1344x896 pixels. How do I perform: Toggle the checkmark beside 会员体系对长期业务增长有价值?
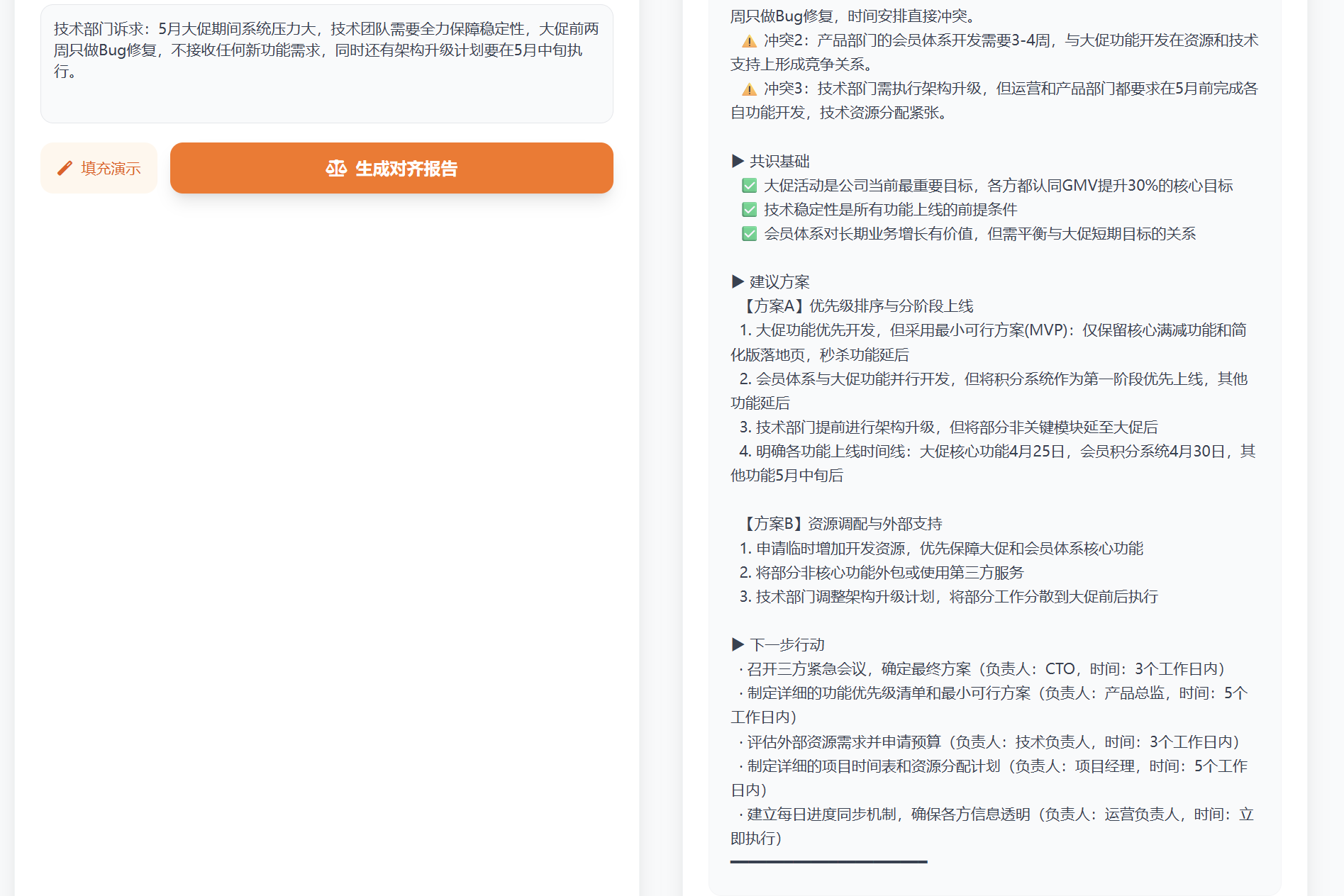tap(749, 234)
